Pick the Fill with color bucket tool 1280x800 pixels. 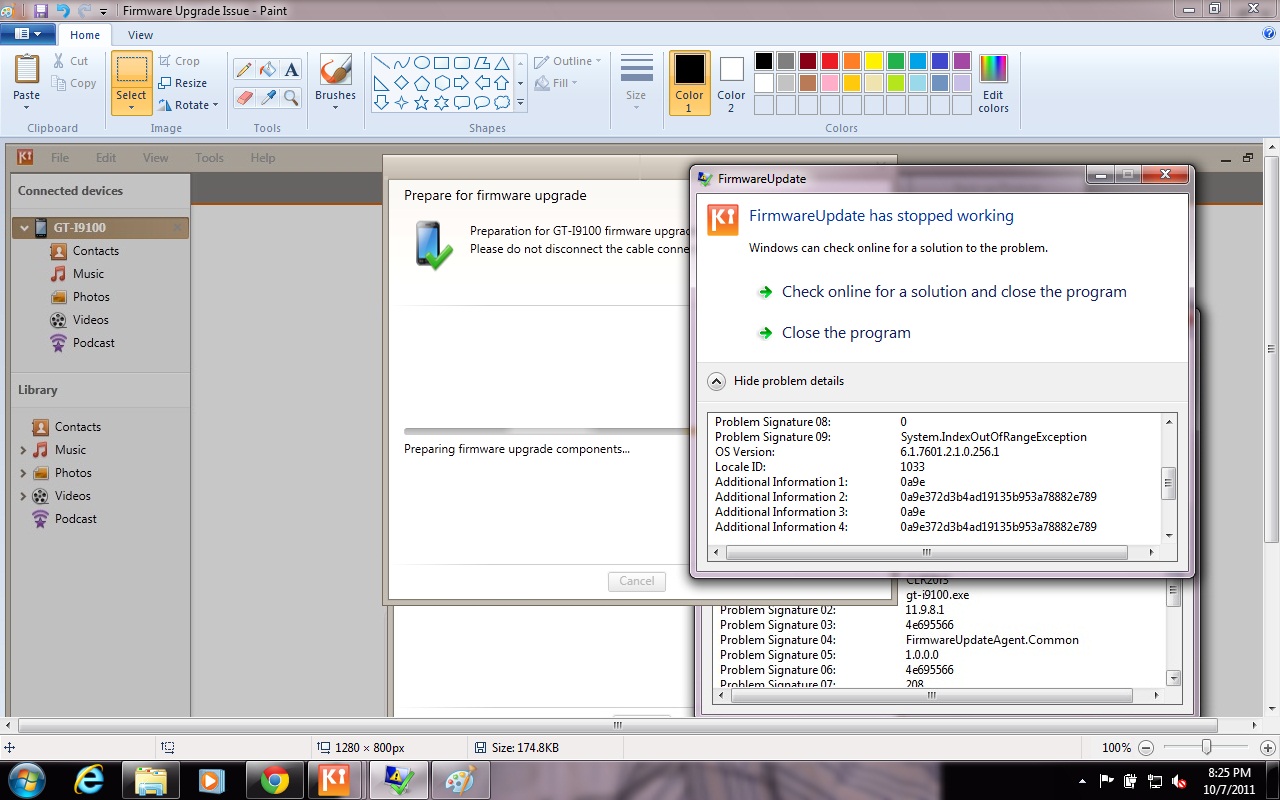click(x=267, y=69)
